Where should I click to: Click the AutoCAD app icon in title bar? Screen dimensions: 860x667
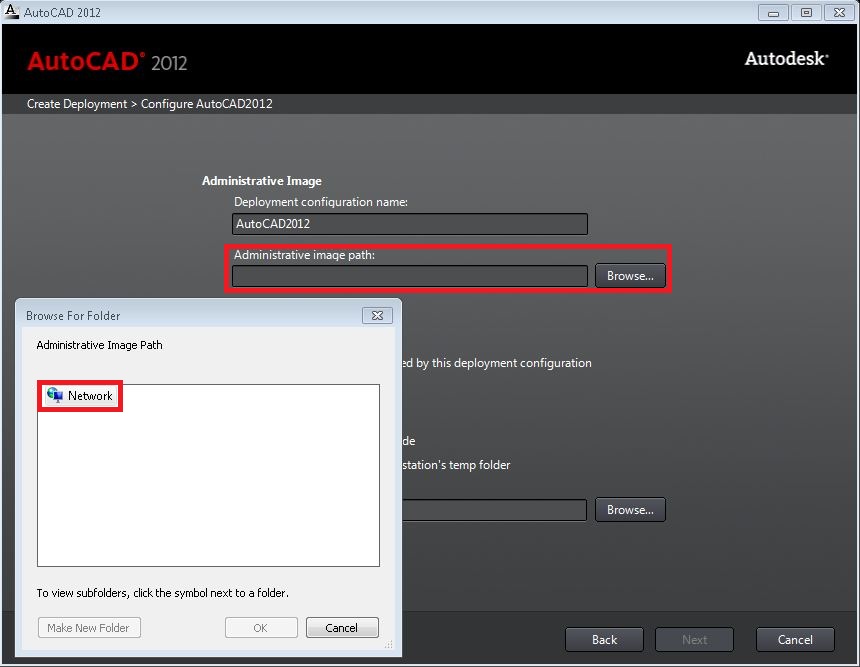pyautogui.click(x=10, y=11)
